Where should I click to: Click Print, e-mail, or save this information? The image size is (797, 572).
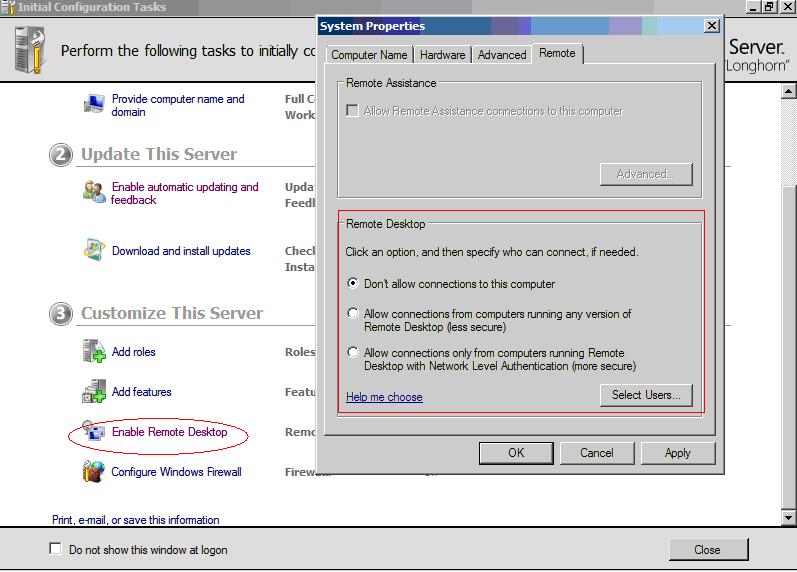coord(135,520)
